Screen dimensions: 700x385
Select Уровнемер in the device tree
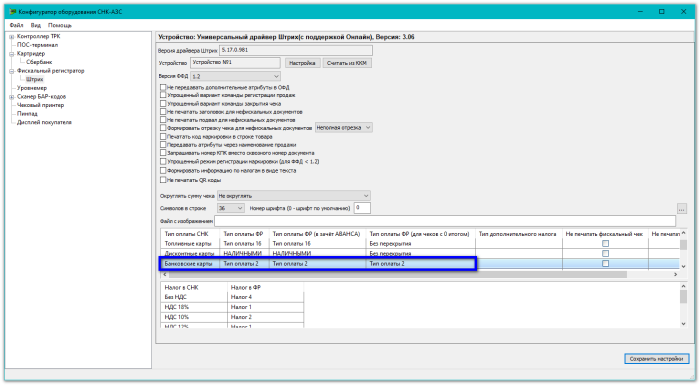[32, 88]
